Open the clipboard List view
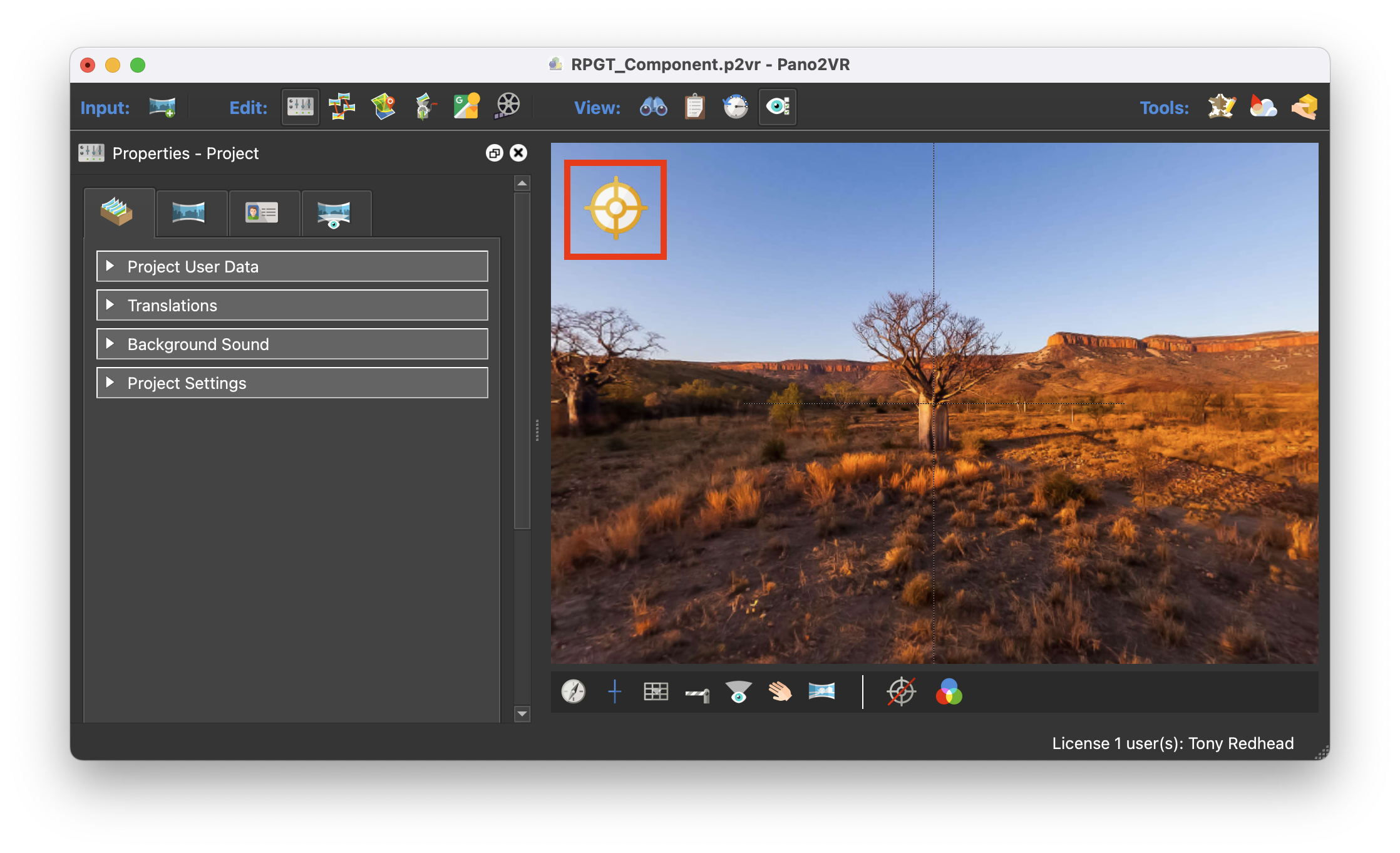1400x853 pixels. point(694,107)
